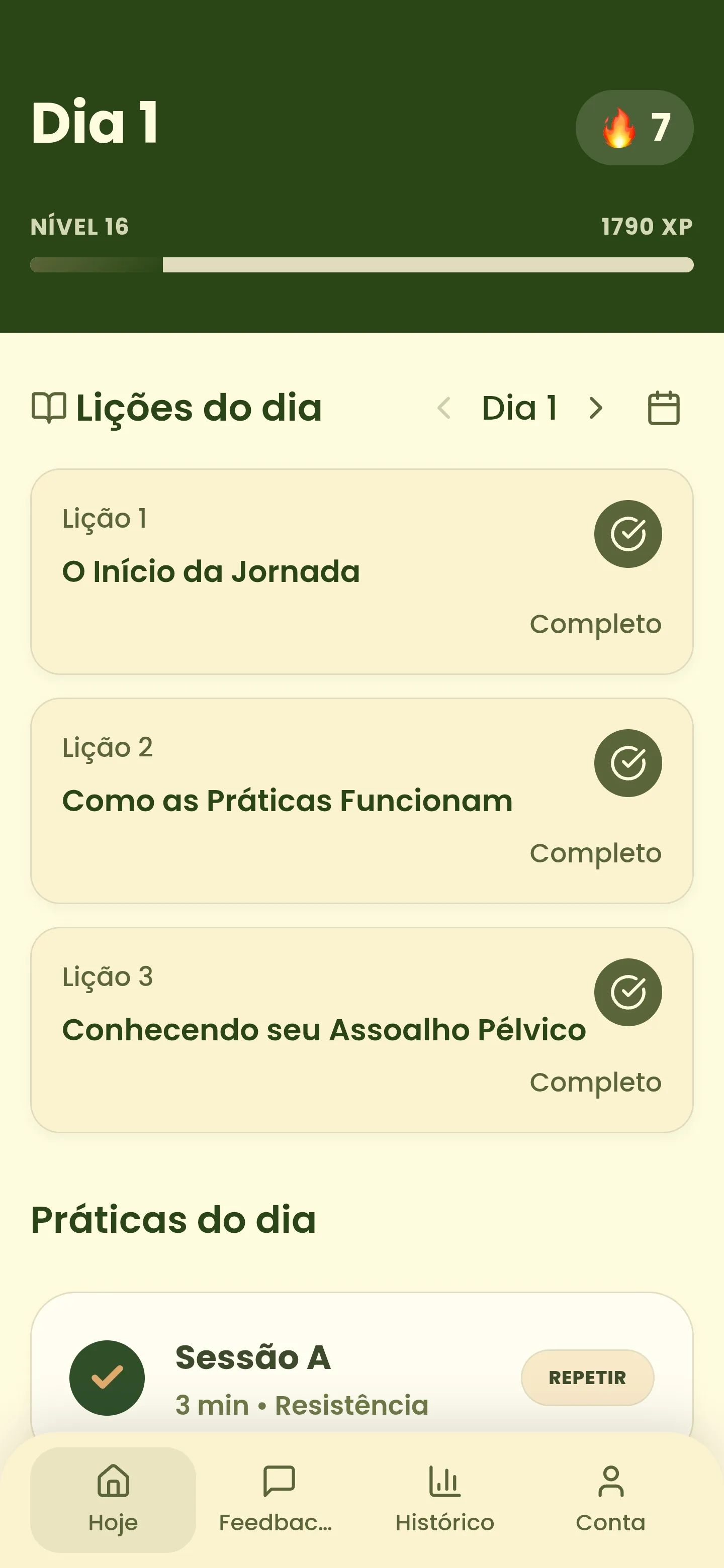
Task: Tap the fire streak counter badge
Action: tap(634, 128)
